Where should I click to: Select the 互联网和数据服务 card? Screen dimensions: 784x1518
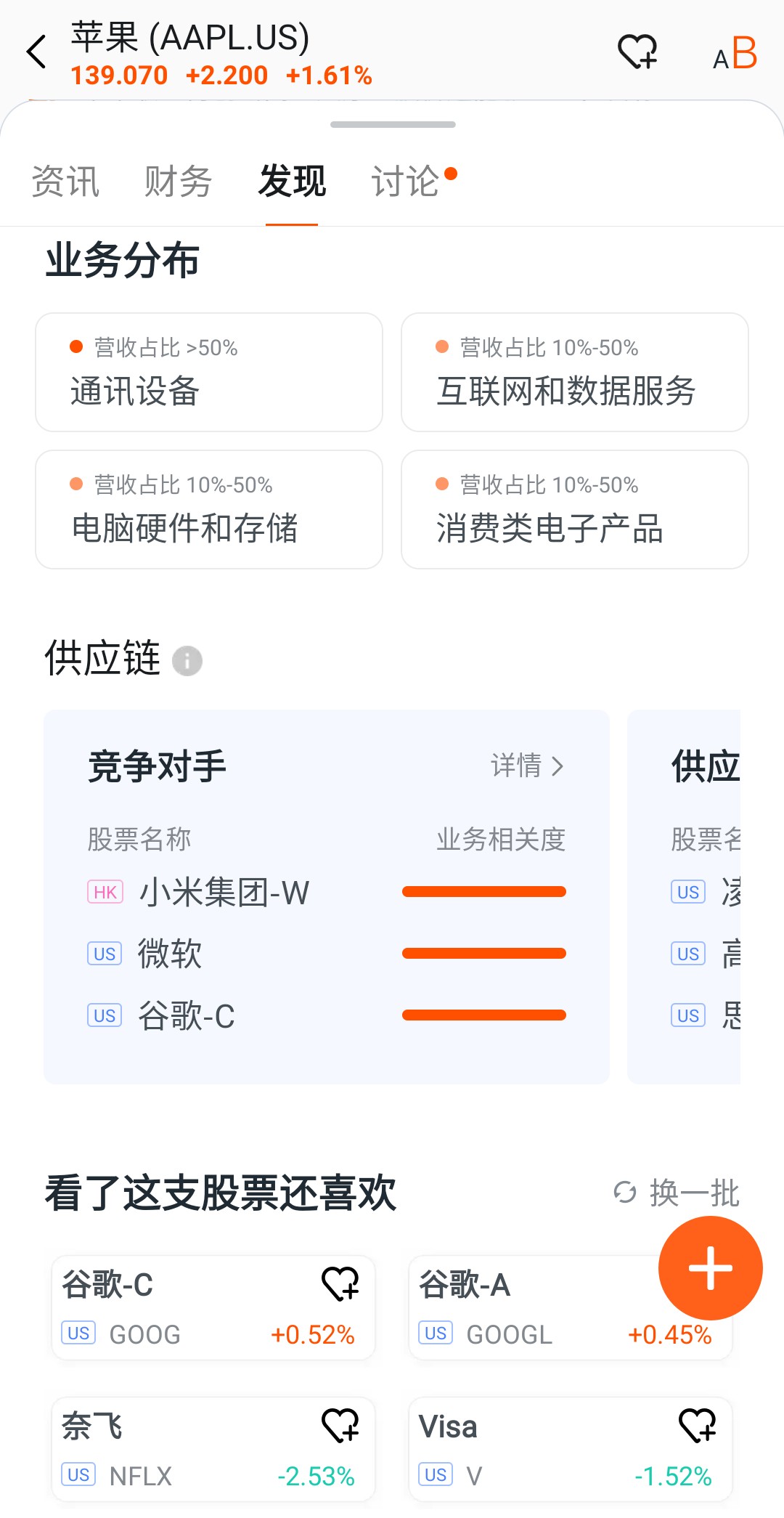pos(574,373)
